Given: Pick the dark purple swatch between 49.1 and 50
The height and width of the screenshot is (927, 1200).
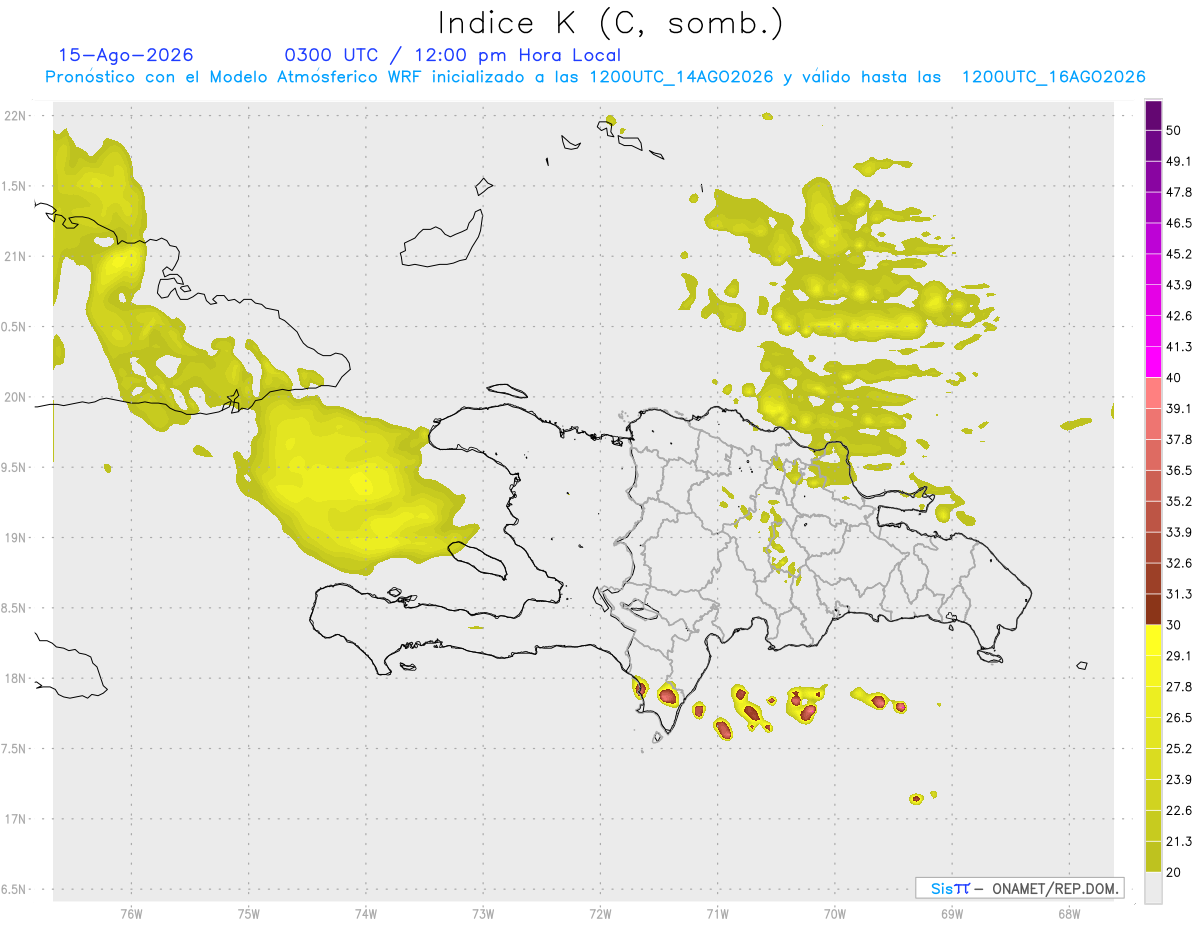Looking at the screenshot, I should click(x=1153, y=146).
